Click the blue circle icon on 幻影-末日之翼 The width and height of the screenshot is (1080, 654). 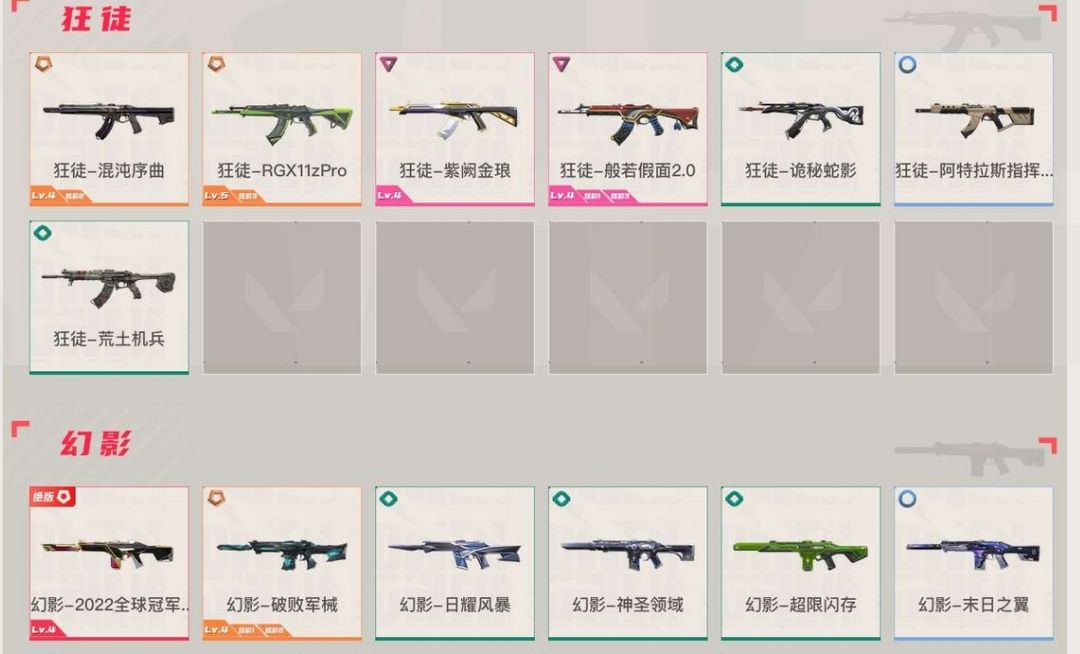coord(907,498)
